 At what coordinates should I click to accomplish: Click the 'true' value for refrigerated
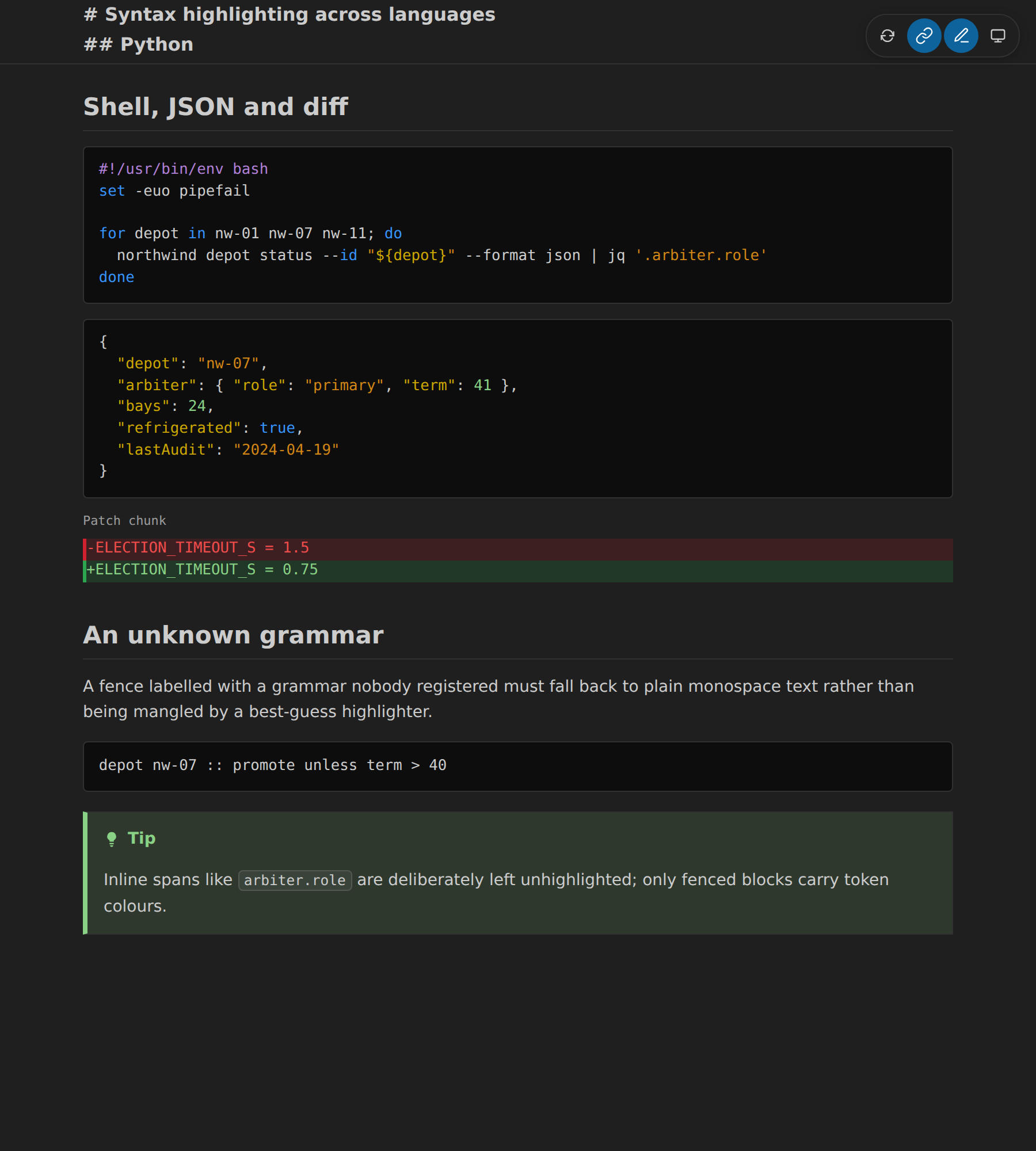[x=277, y=428]
